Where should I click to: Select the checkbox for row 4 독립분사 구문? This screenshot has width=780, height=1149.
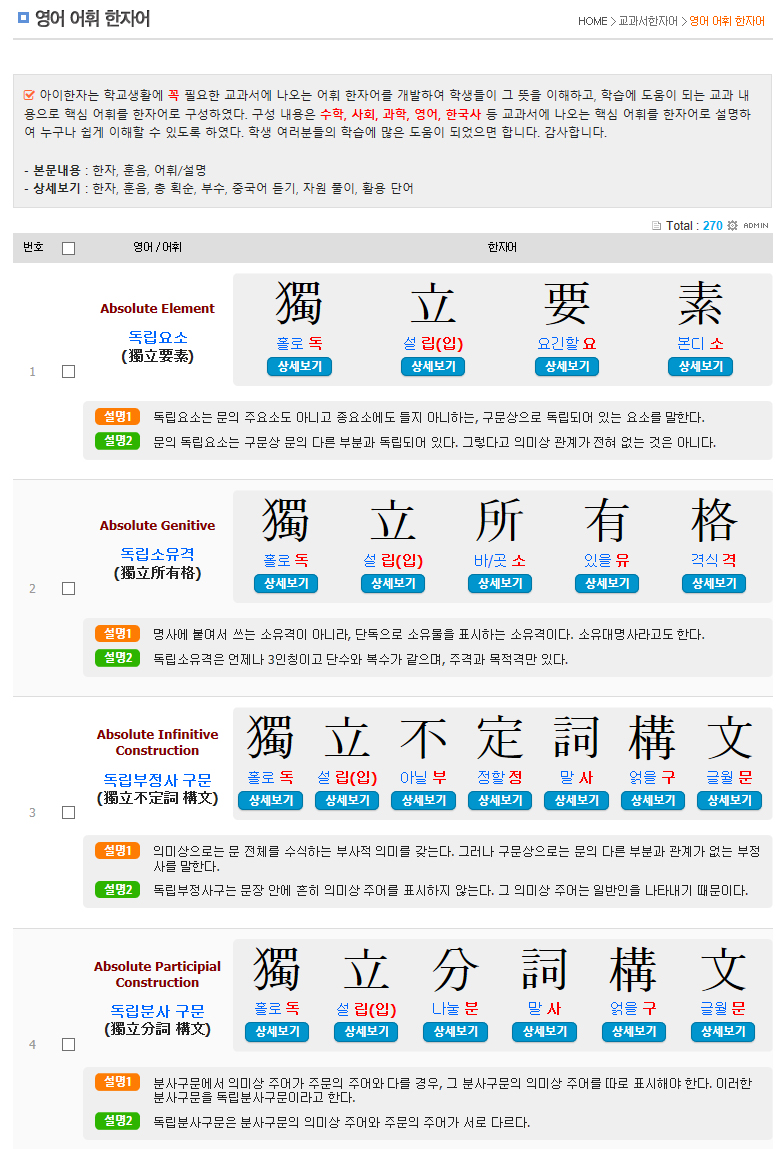click(68, 1045)
